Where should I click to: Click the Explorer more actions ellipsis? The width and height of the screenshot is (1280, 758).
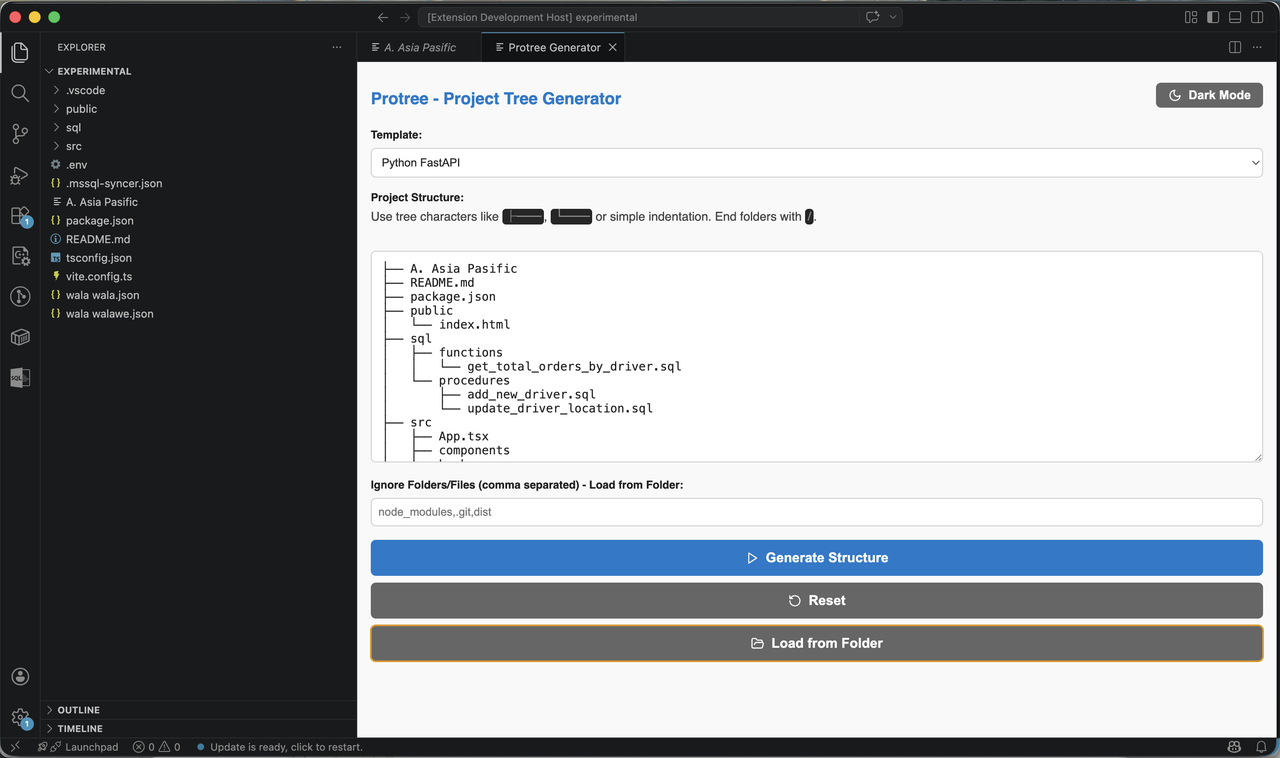tap(337, 47)
